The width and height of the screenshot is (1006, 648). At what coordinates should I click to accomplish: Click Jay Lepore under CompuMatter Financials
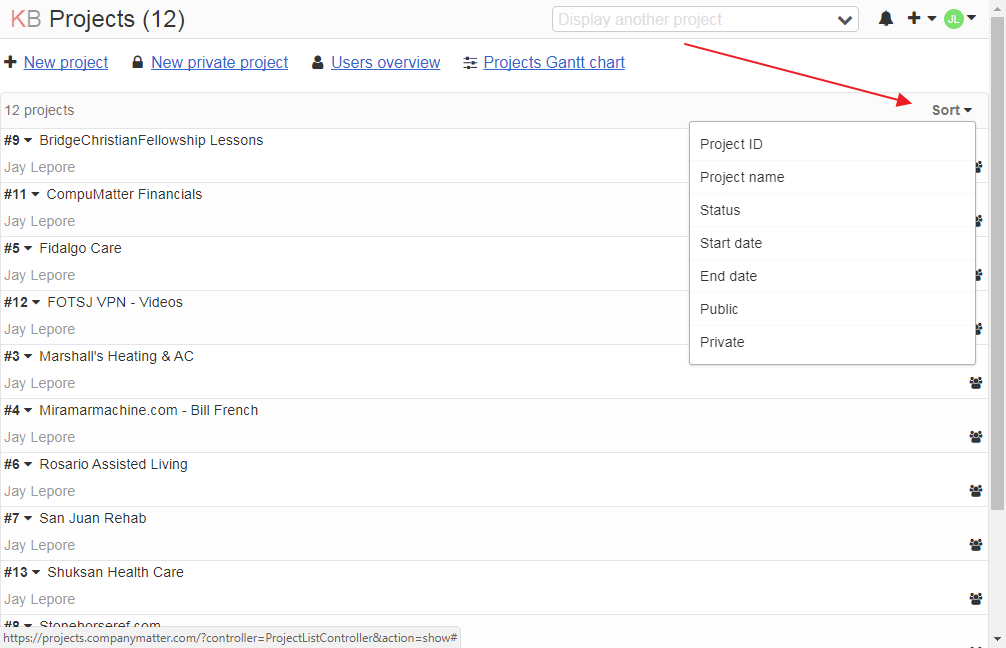(39, 221)
